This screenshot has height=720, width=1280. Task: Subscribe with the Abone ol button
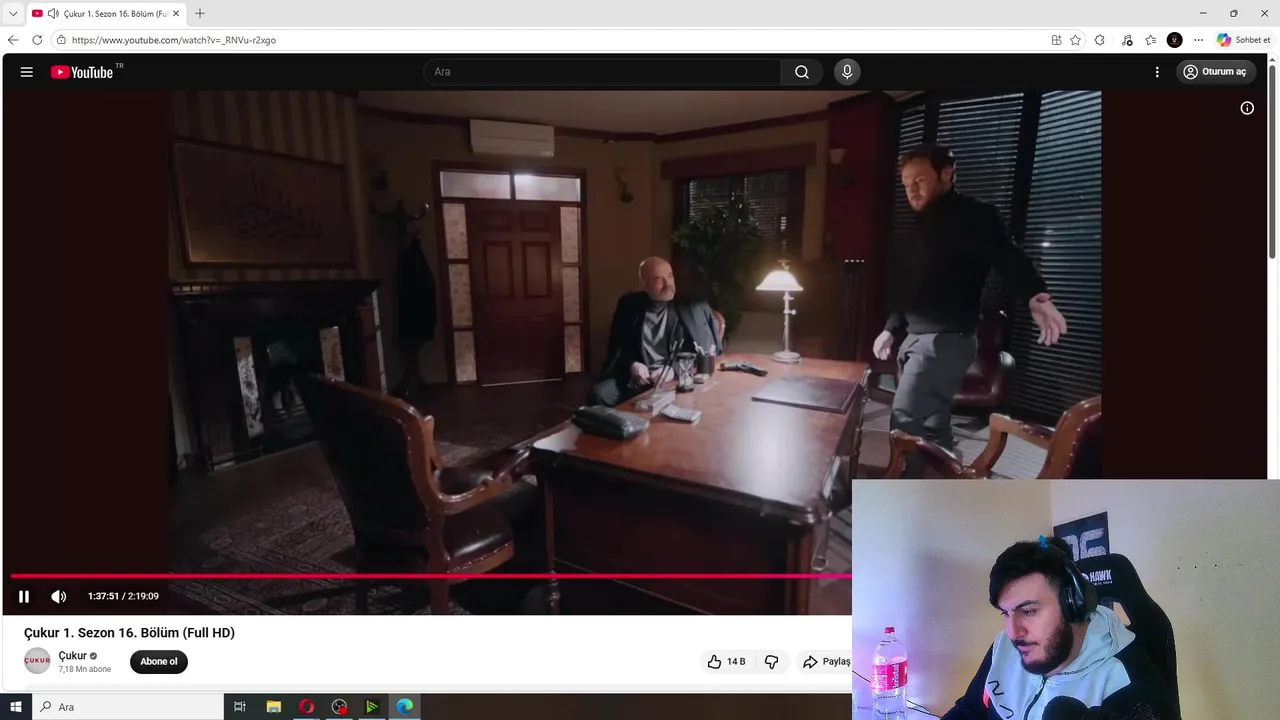159,661
